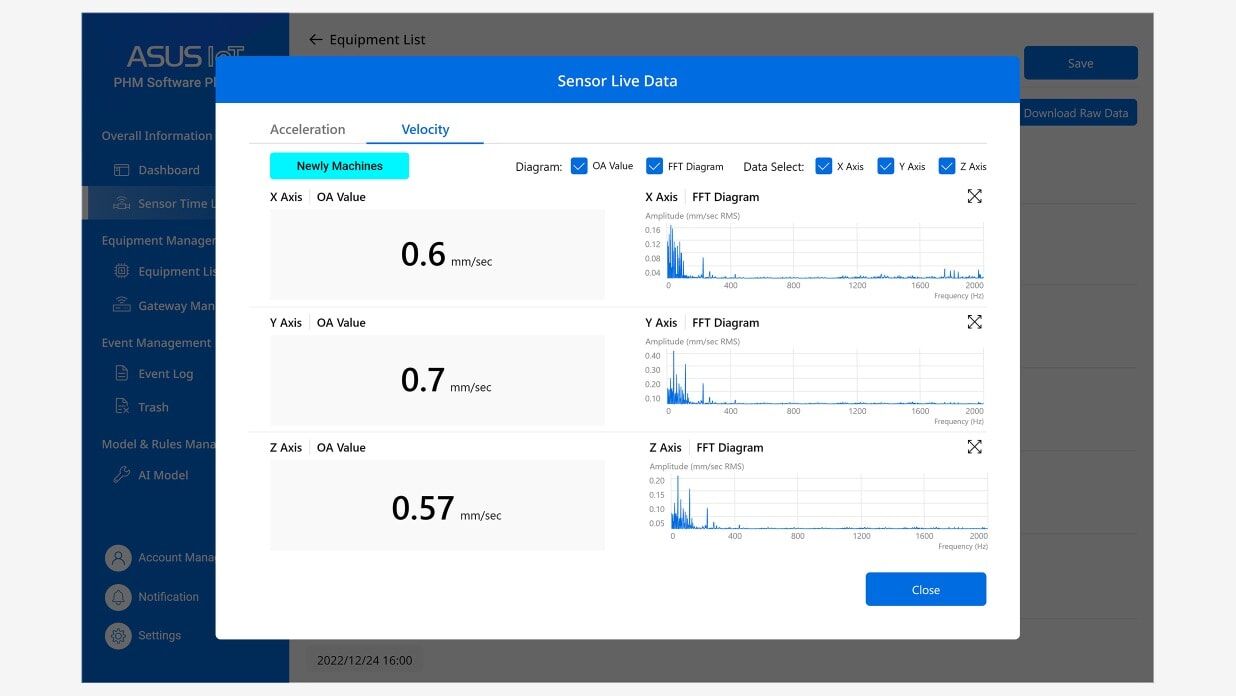1236x696 pixels.
Task: Open the Settings gear icon
Action: pyautogui.click(x=118, y=635)
